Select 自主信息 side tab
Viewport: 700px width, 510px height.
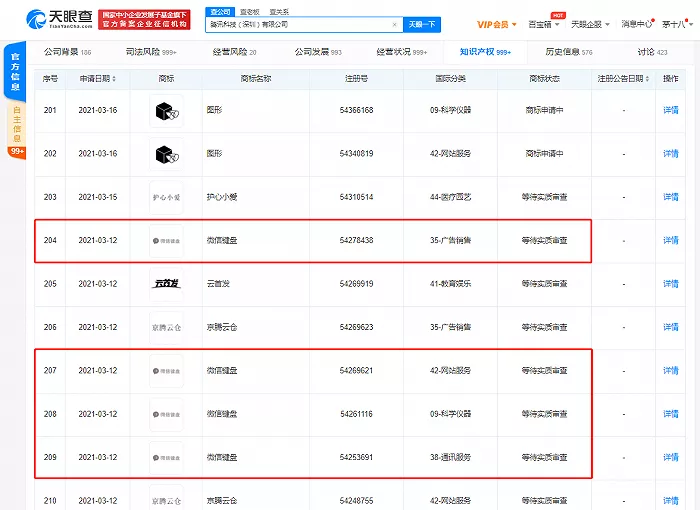click(17, 125)
